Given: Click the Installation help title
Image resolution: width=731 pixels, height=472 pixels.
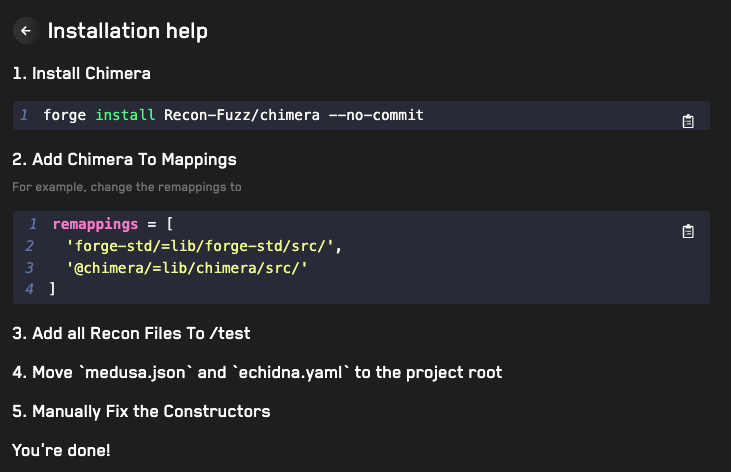Looking at the screenshot, I should 128,31.
